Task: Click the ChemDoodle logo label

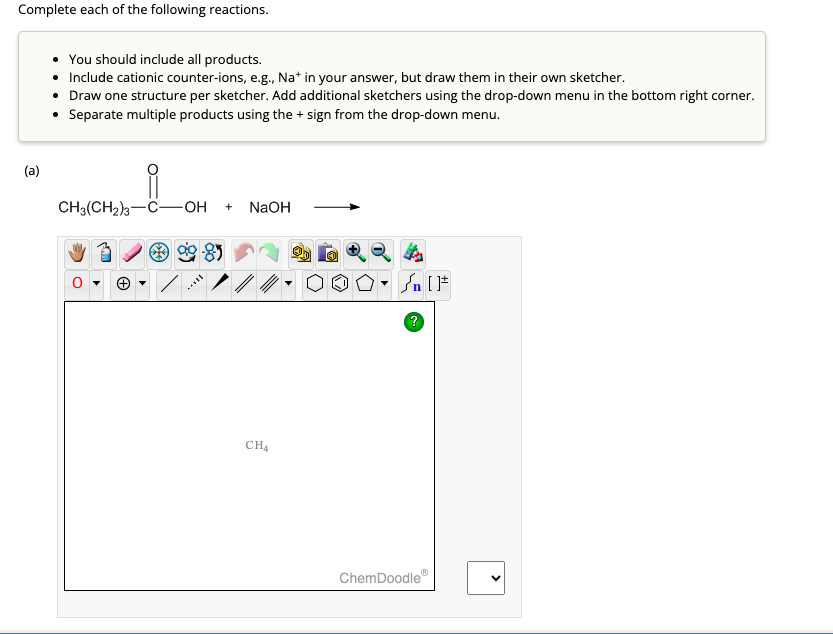Action: pos(383,577)
